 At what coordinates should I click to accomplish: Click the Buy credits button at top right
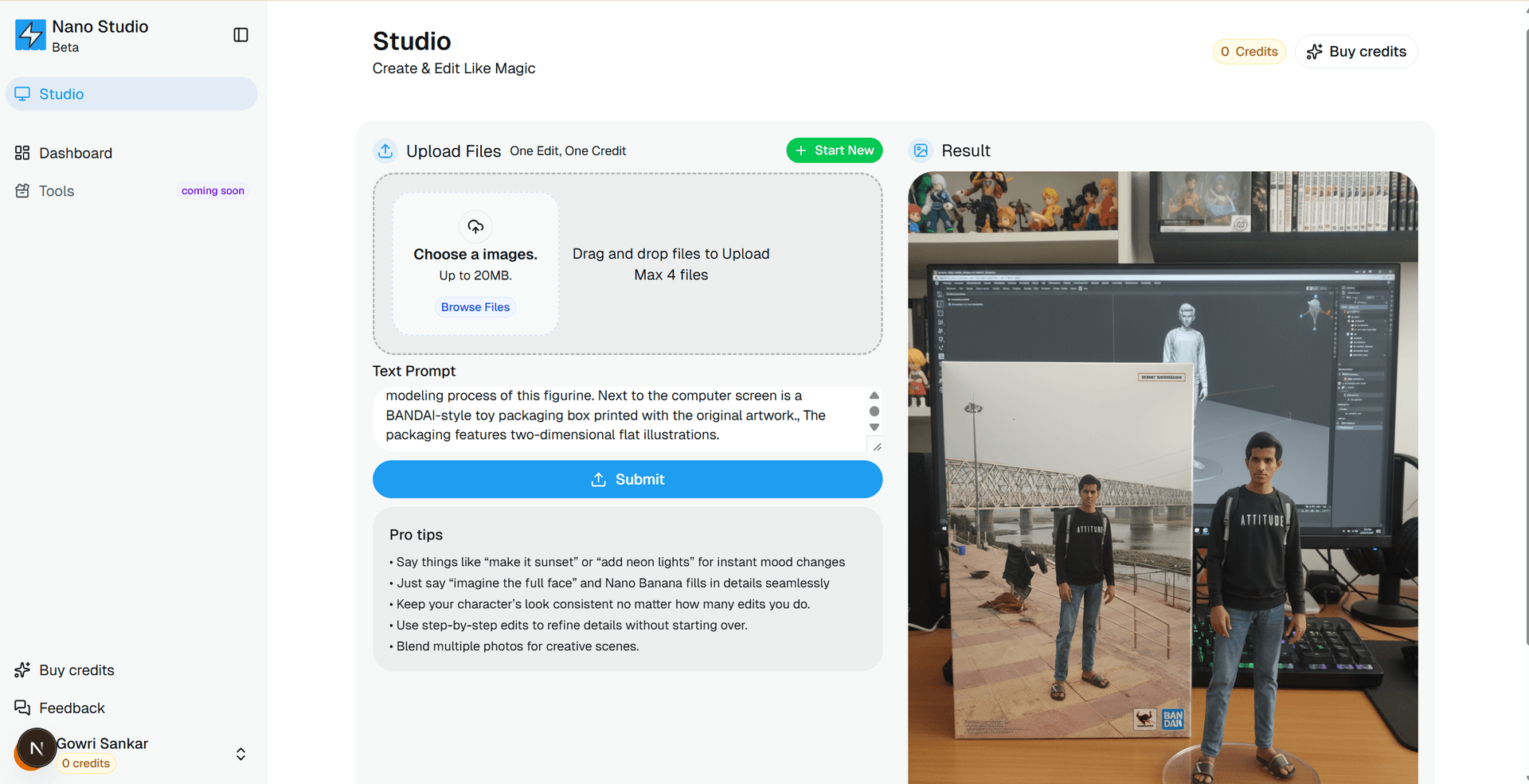[1356, 52]
